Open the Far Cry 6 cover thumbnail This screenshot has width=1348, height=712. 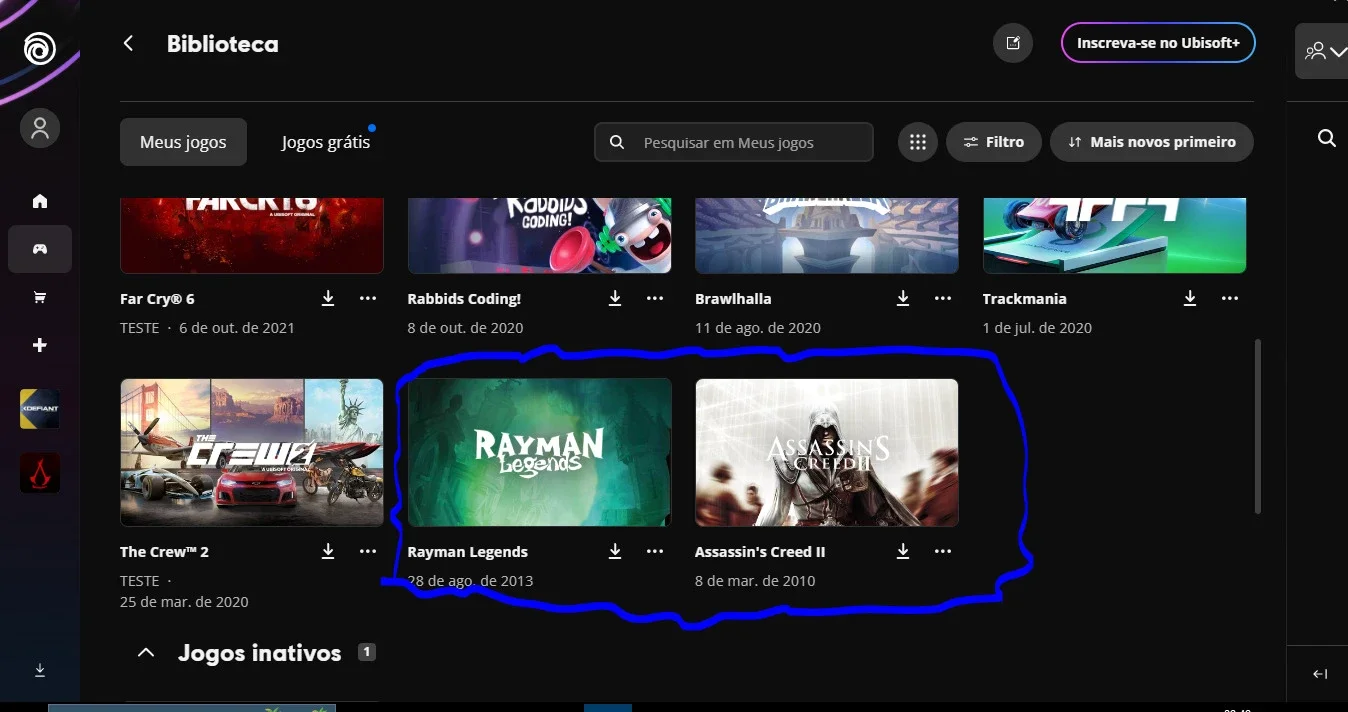(x=252, y=235)
